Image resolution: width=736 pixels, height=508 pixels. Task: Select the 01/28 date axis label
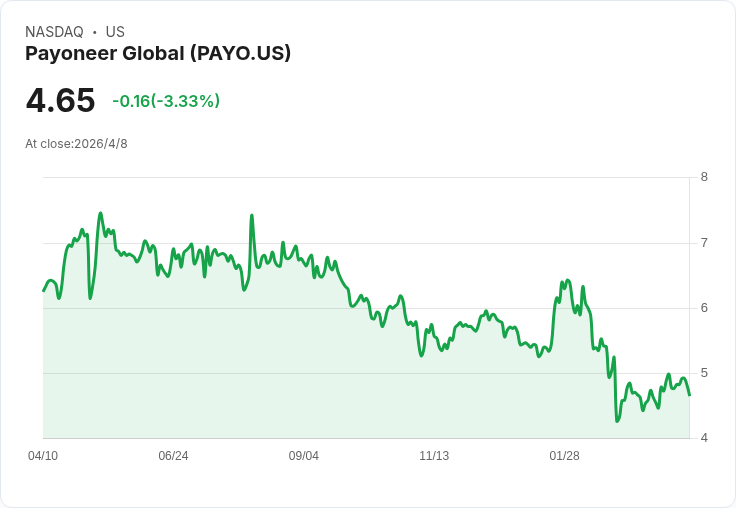[564, 456]
